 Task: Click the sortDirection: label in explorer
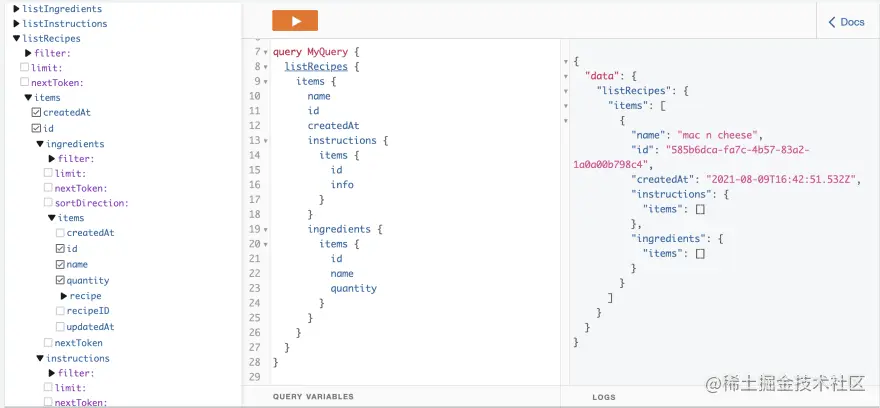coord(91,203)
